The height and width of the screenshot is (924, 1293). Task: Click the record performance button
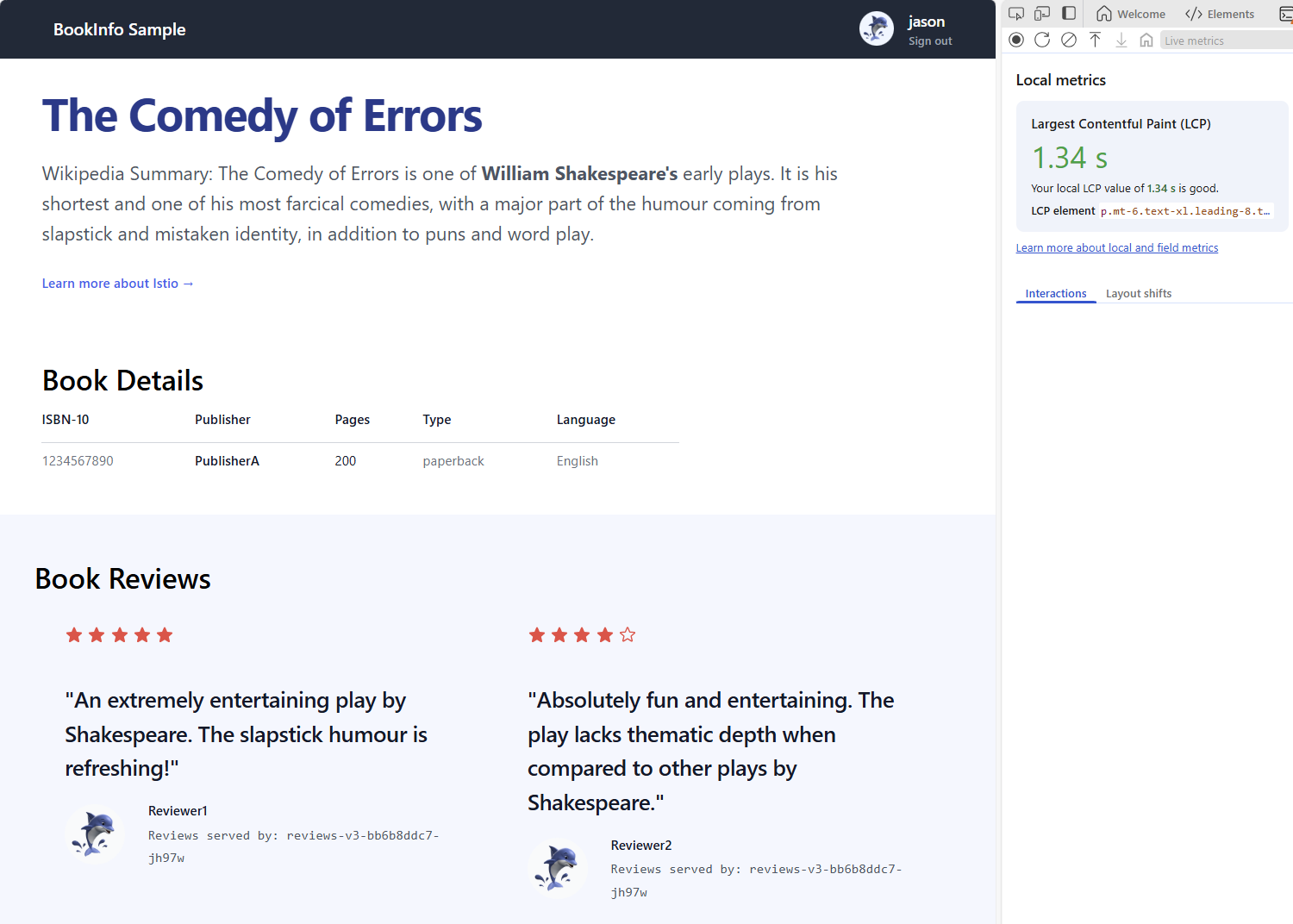[x=1016, y=40]
